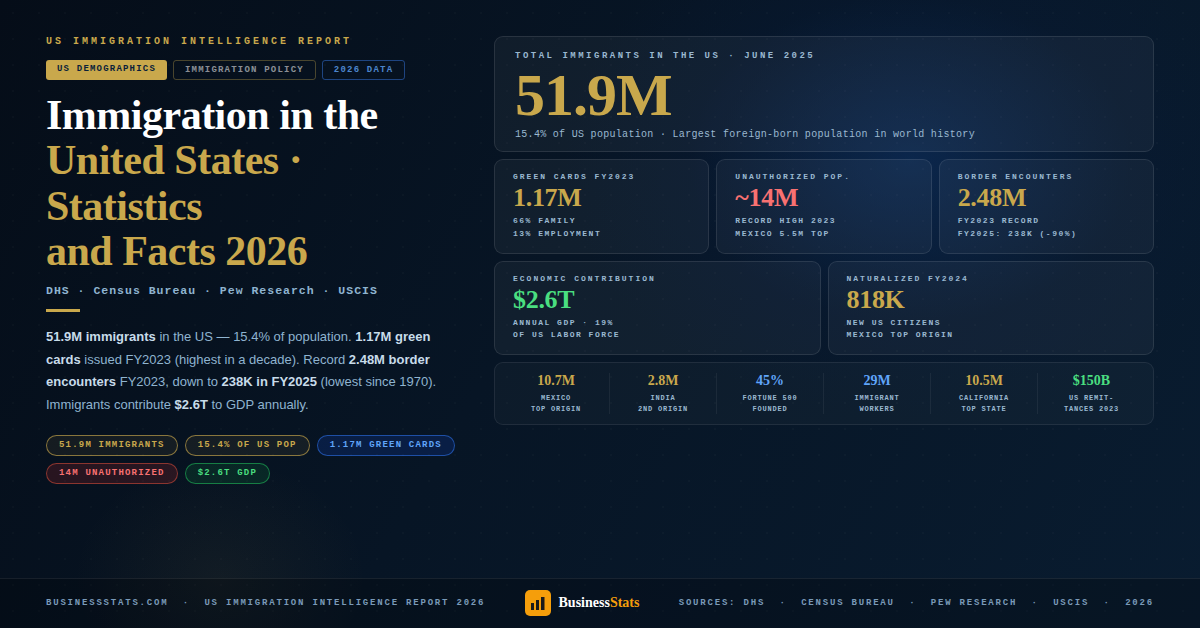Click the green $2.6T GDP badge
Image resolution: width=1200 pixels, height=628 pixels.
click(x=227, y=473)
